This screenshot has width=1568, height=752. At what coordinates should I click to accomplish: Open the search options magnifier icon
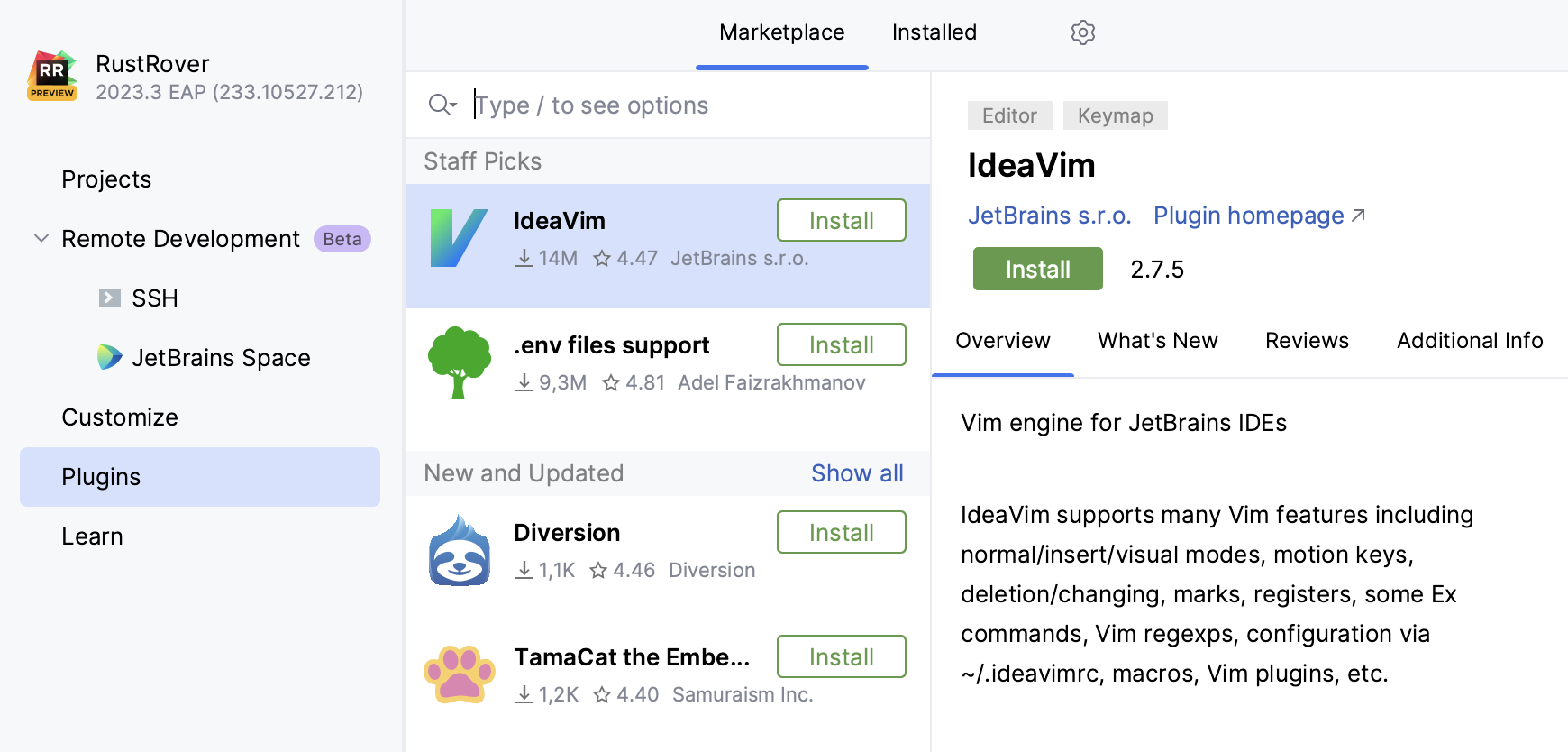(442, 105)
